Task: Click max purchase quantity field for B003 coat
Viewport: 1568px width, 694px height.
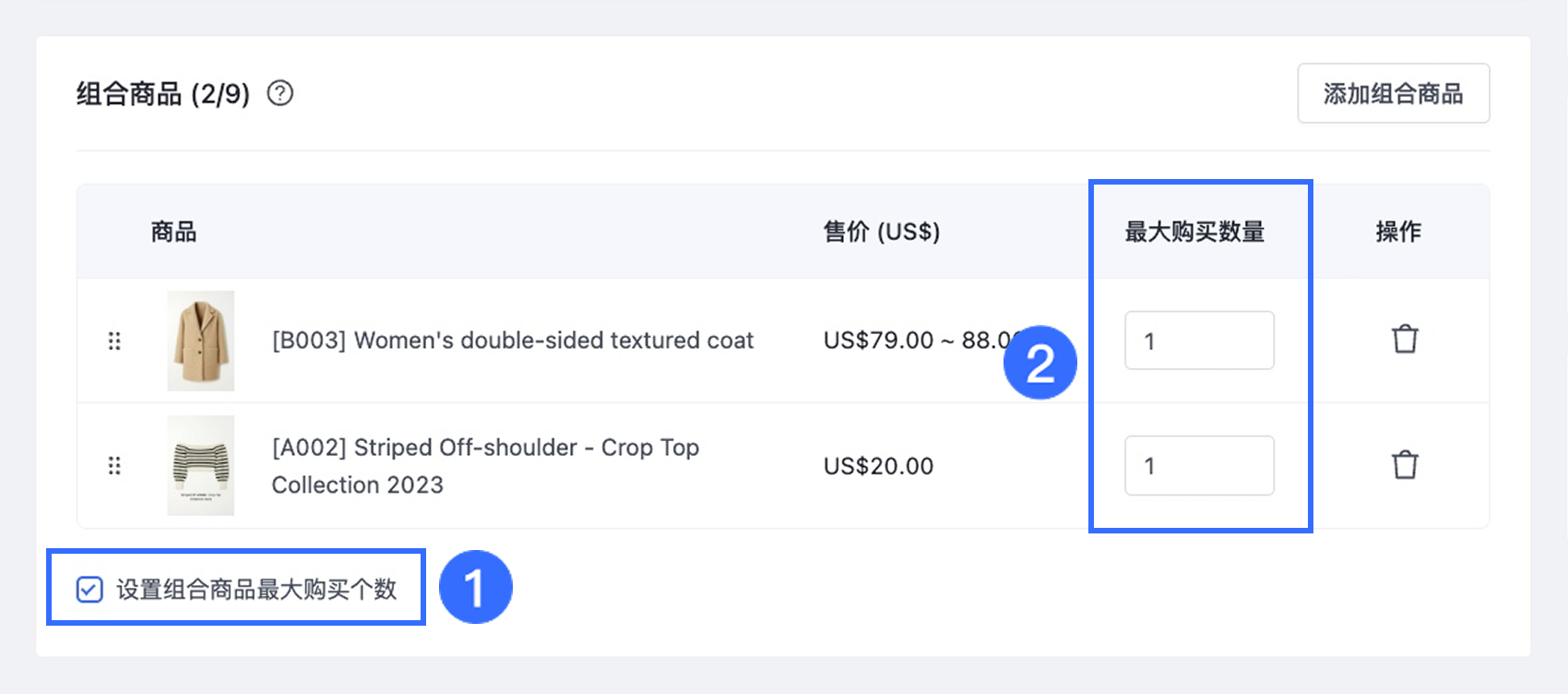Action: tap(1199, 341)
